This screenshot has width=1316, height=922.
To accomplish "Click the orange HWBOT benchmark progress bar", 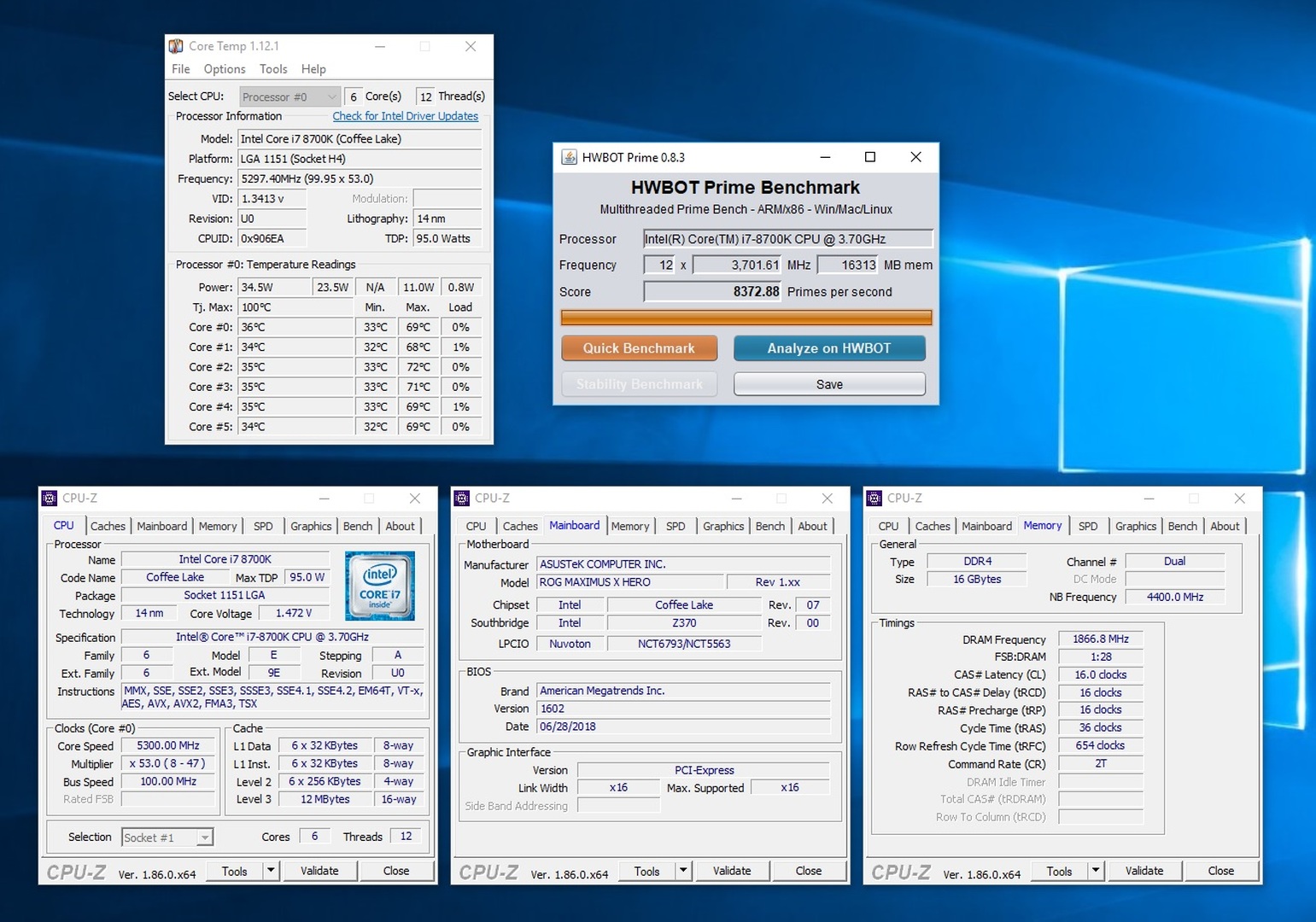I will 746,318.
